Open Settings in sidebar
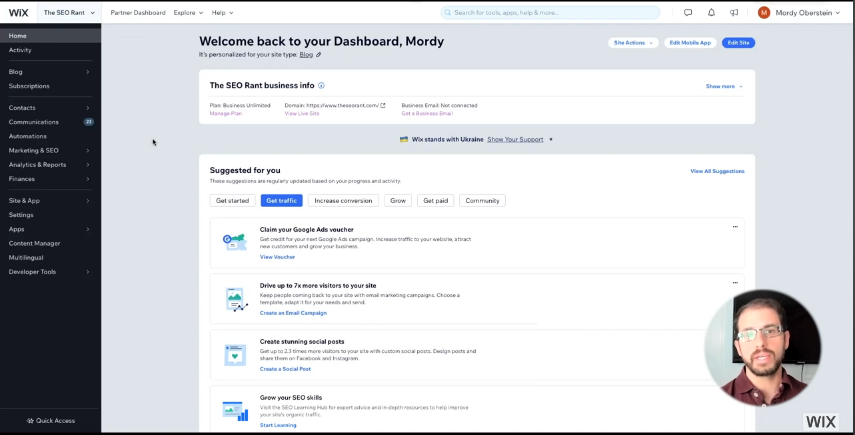 (50, 215)
